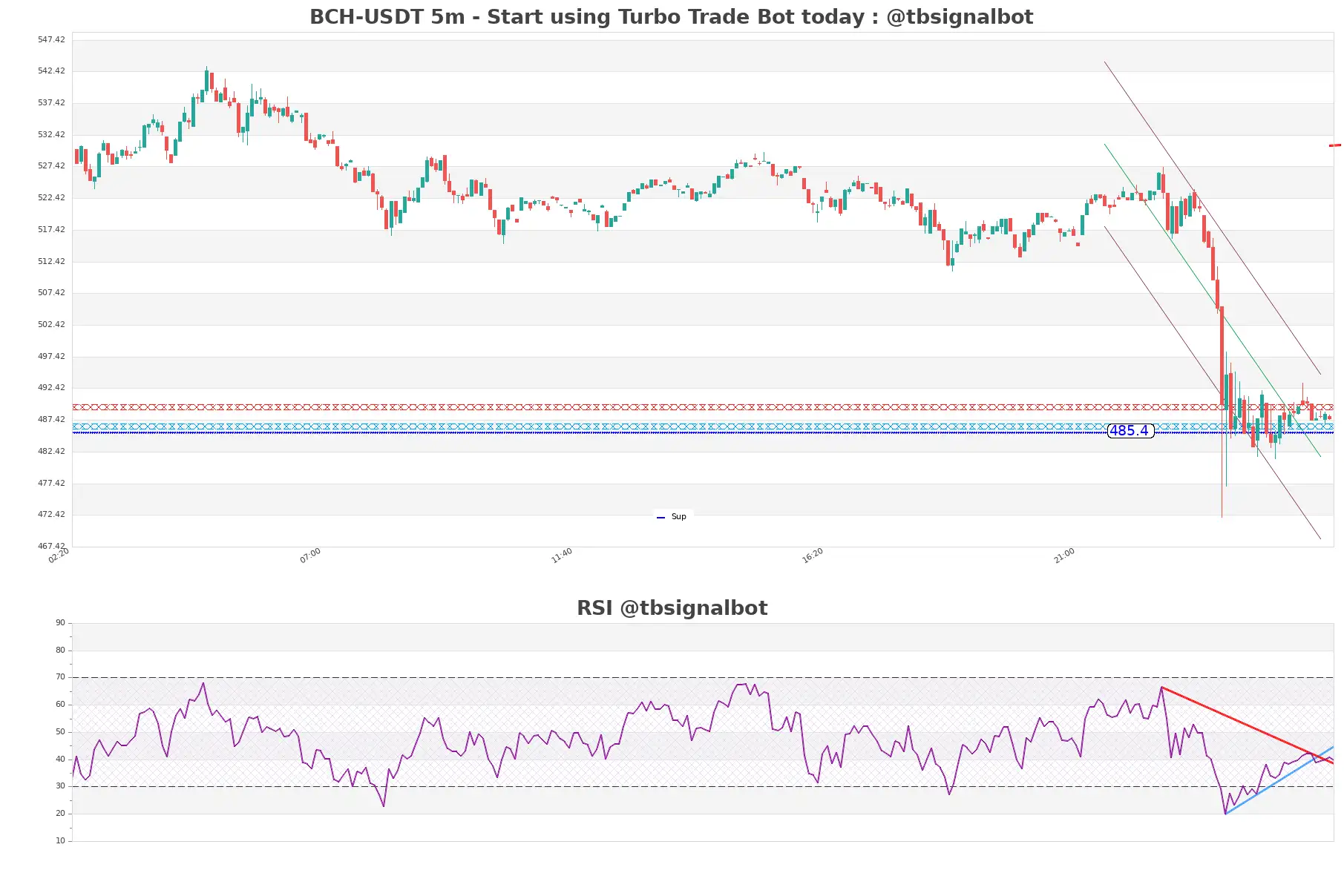The height and width of the screenshot is (896, 1344).
Task: Click the RSI 50 axis label
Action: [60, 731]
